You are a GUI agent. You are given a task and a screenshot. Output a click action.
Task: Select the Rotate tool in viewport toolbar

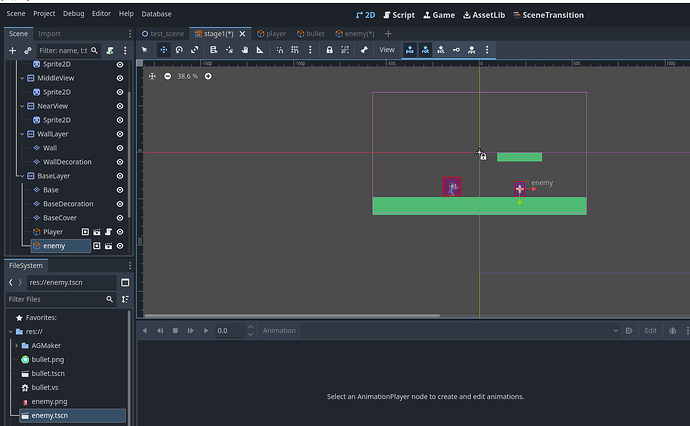click(178, 49)
